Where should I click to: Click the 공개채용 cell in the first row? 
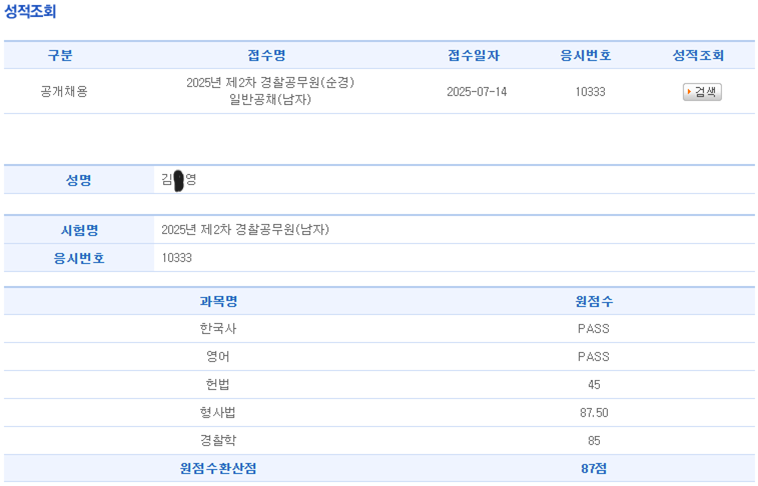[63, 91]
